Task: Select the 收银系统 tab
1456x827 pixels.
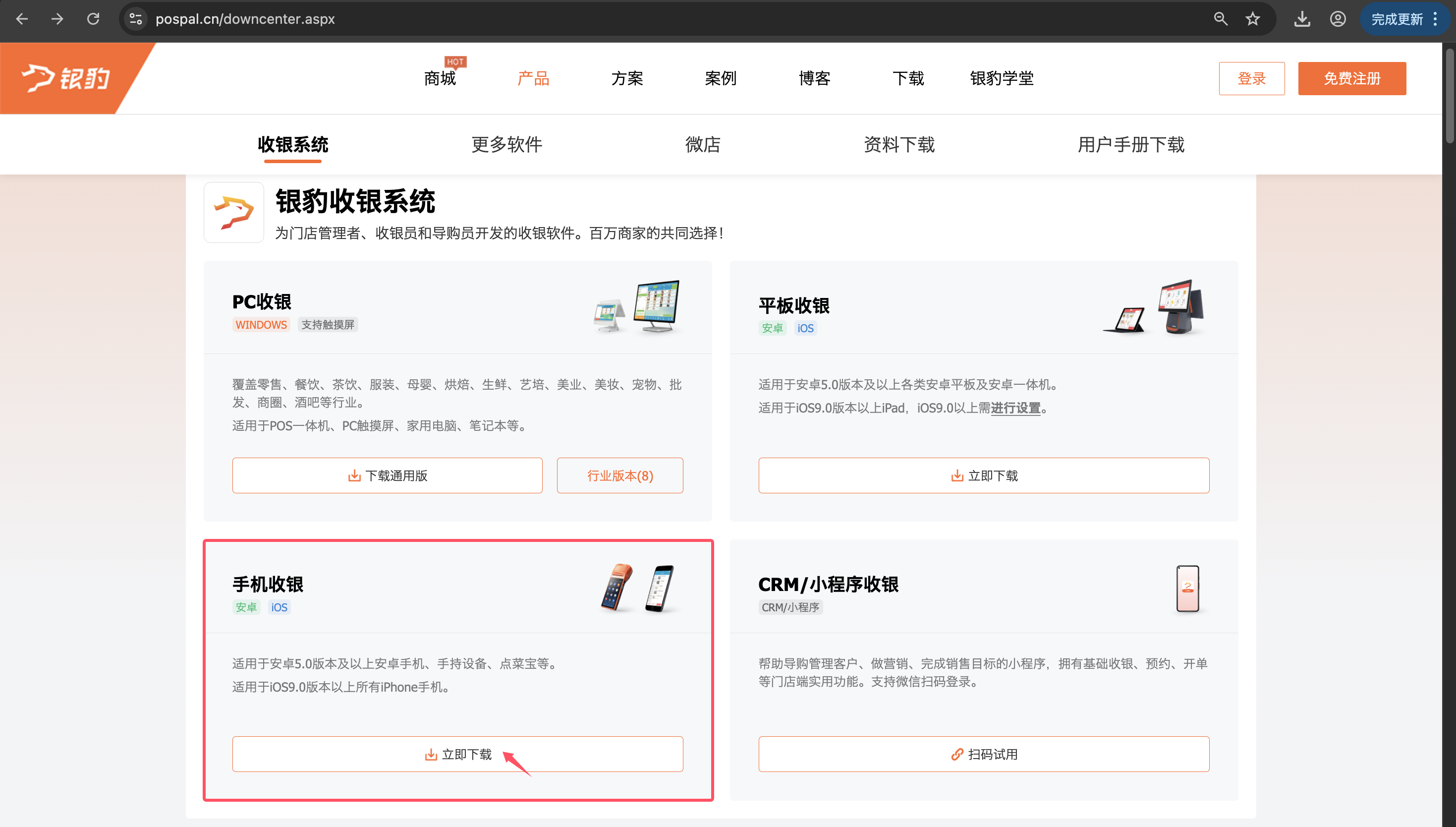Action: click(x=293, y=145)
